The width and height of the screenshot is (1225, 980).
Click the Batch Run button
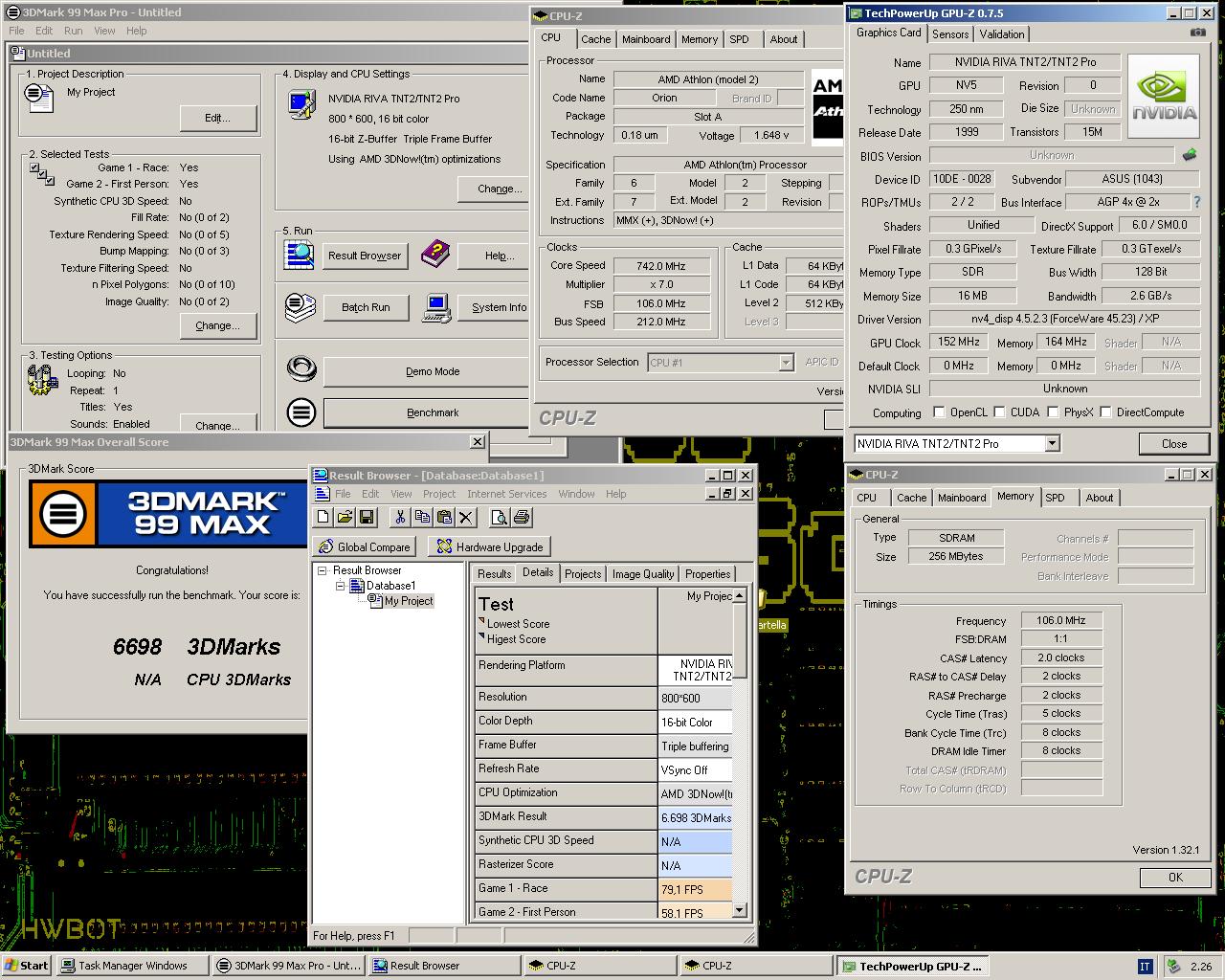(366, 307)
